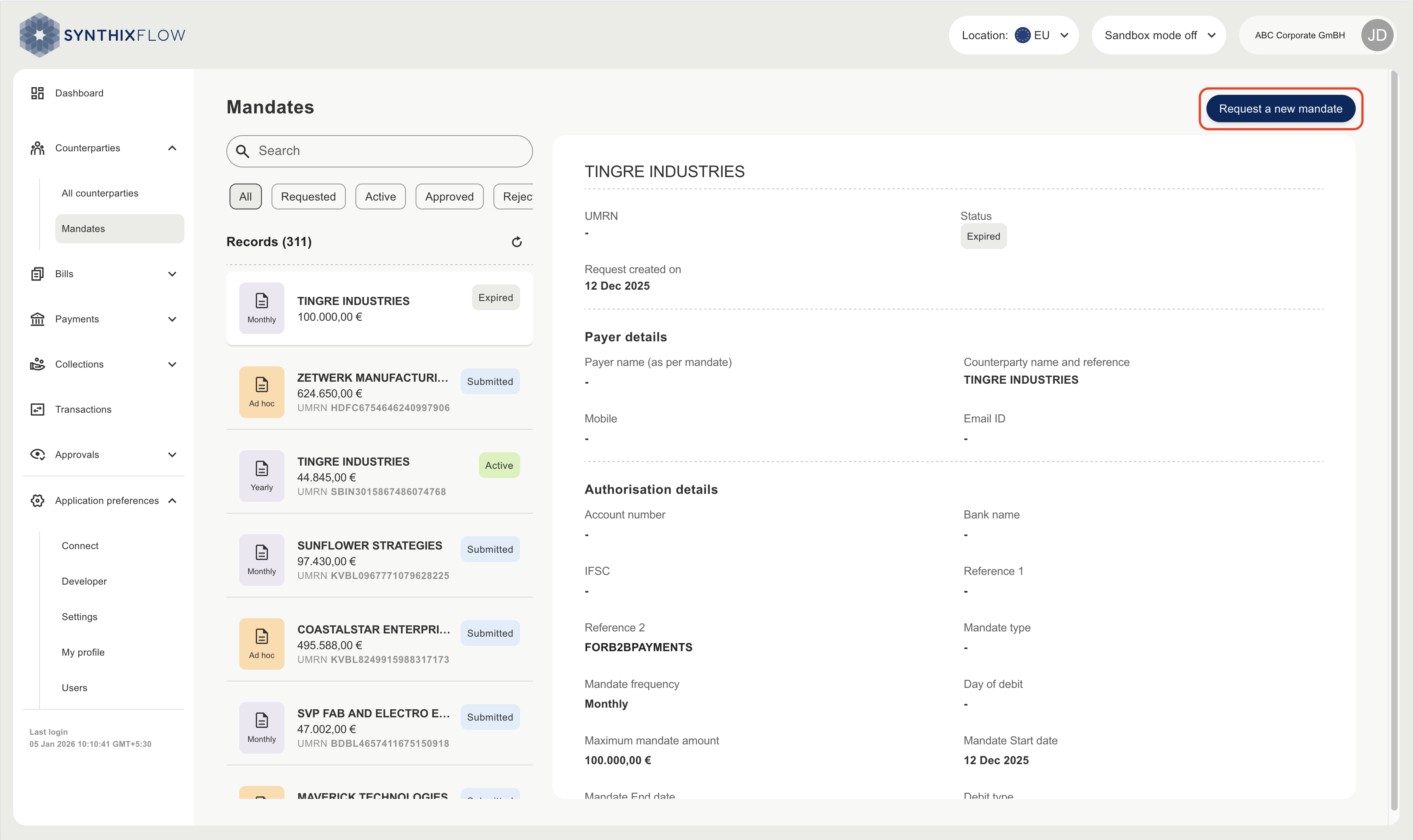
Task: Click the SynthixFlow logo
Action: [x=102, y=35]
